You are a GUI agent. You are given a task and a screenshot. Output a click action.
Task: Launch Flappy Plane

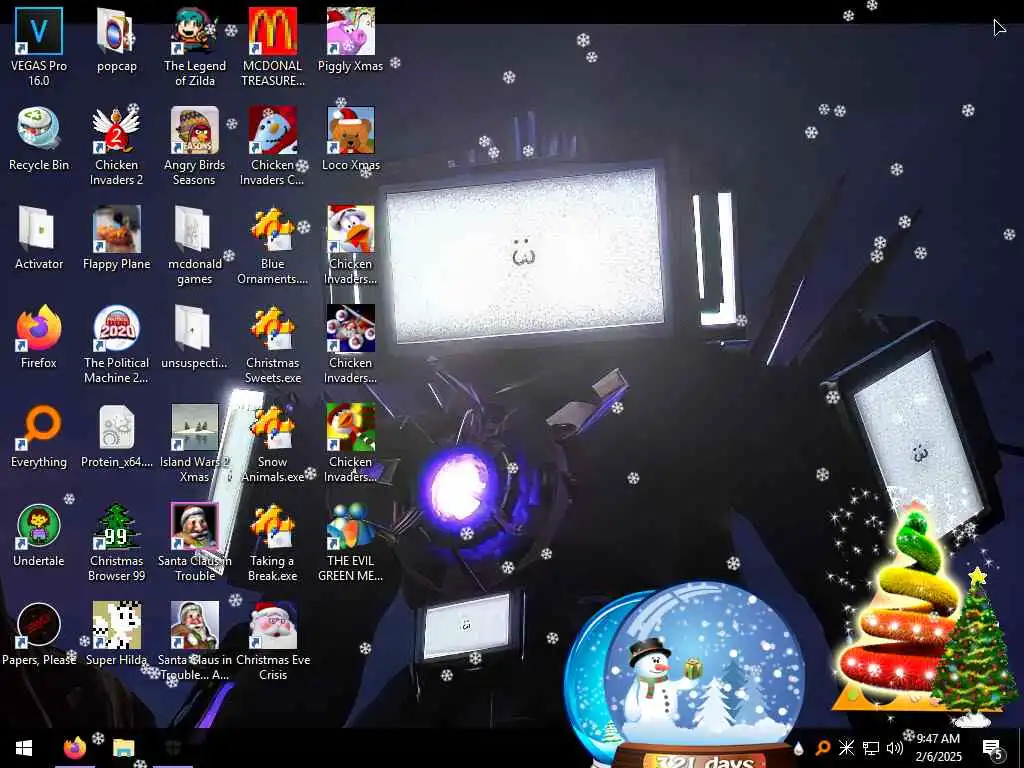point(116,238)
